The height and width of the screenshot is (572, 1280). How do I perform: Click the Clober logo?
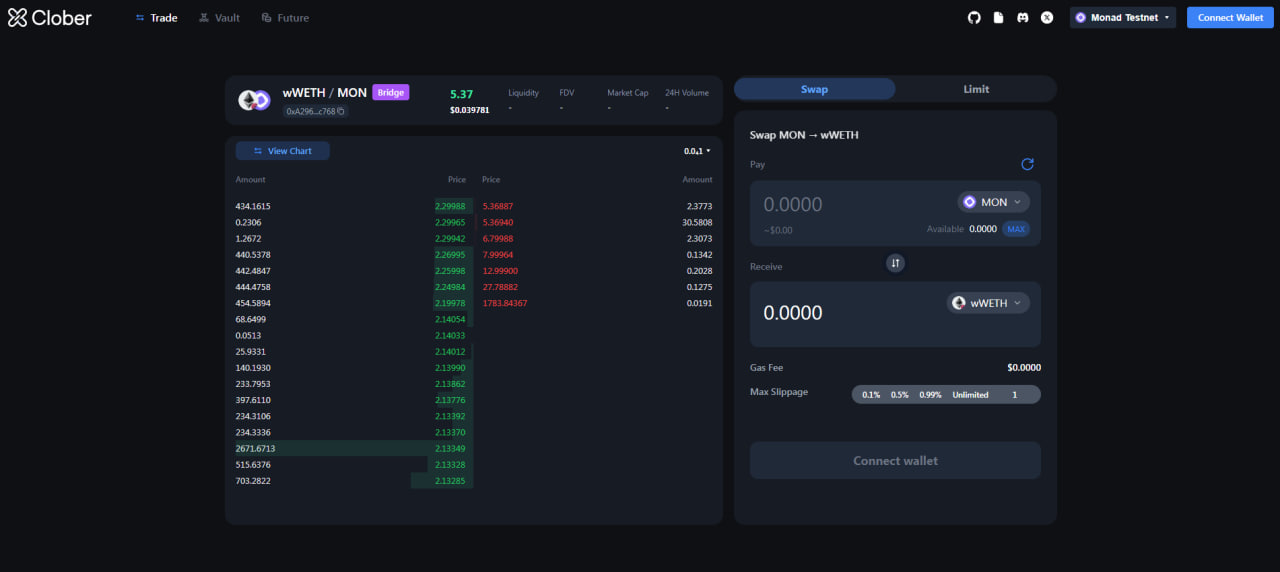[50, 18]
